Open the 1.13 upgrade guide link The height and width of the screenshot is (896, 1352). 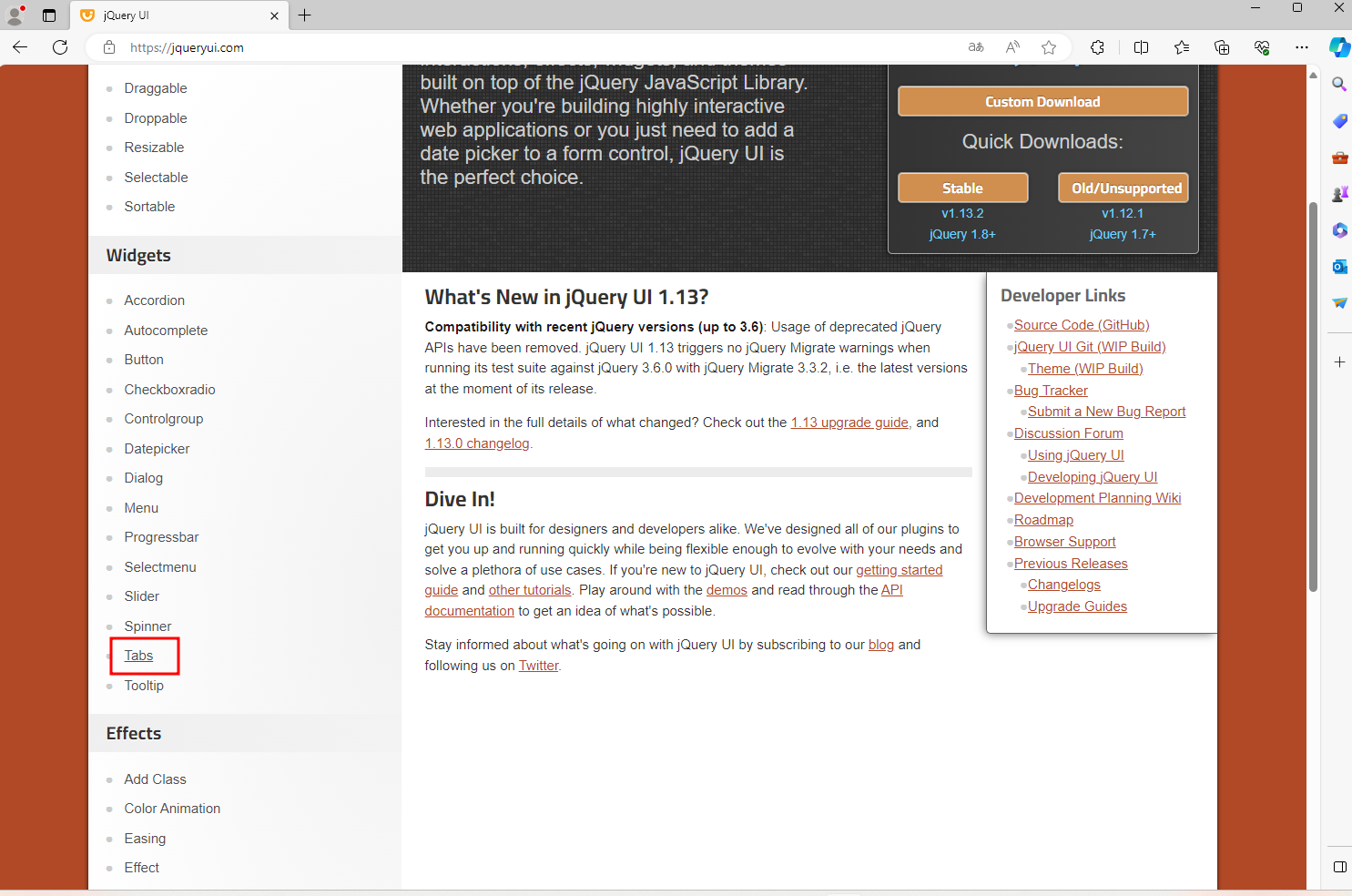click(849, 423)
